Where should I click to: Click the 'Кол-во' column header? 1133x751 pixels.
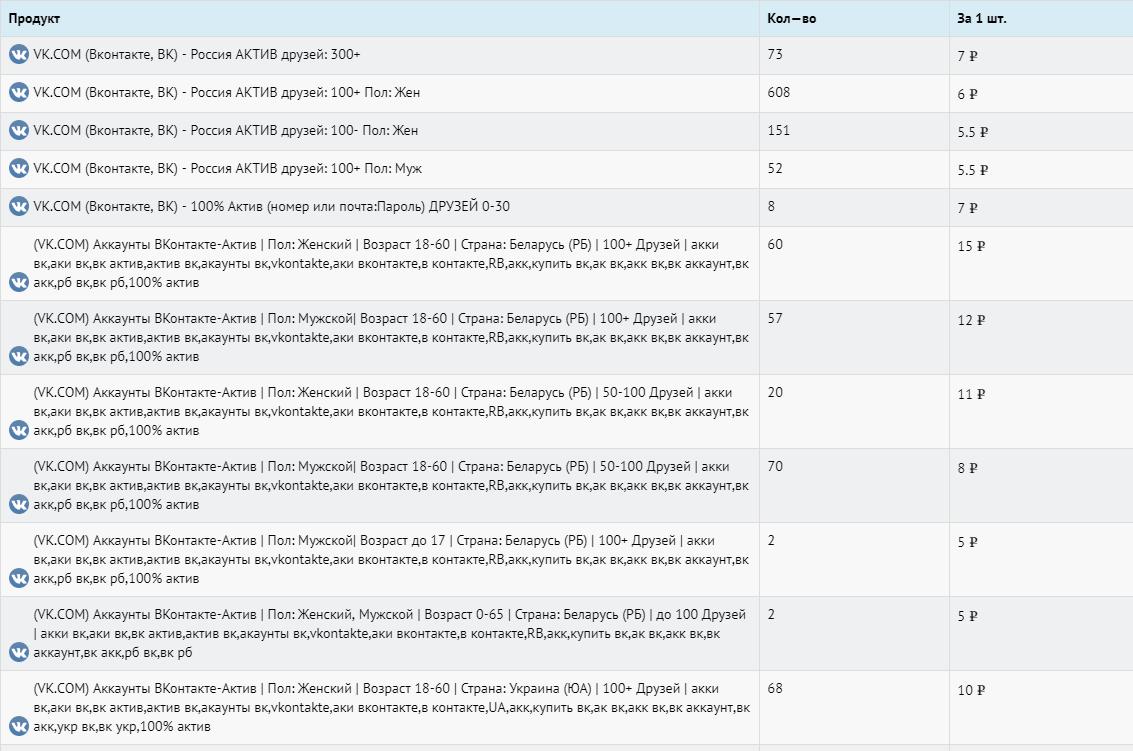click(x=792, y=19)
